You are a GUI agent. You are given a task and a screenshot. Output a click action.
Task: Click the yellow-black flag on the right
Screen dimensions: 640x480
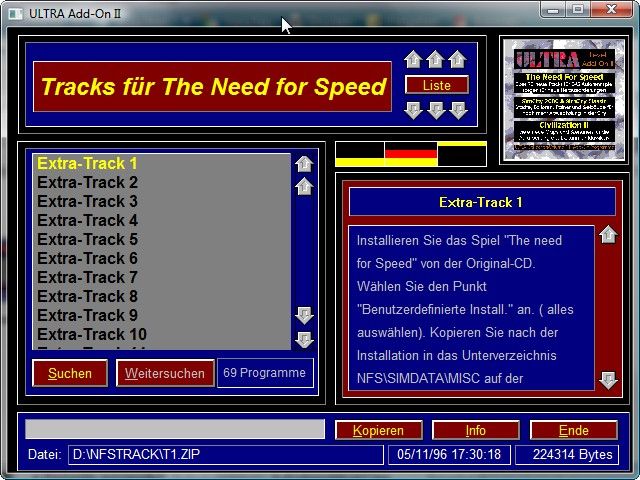point(462,154)
